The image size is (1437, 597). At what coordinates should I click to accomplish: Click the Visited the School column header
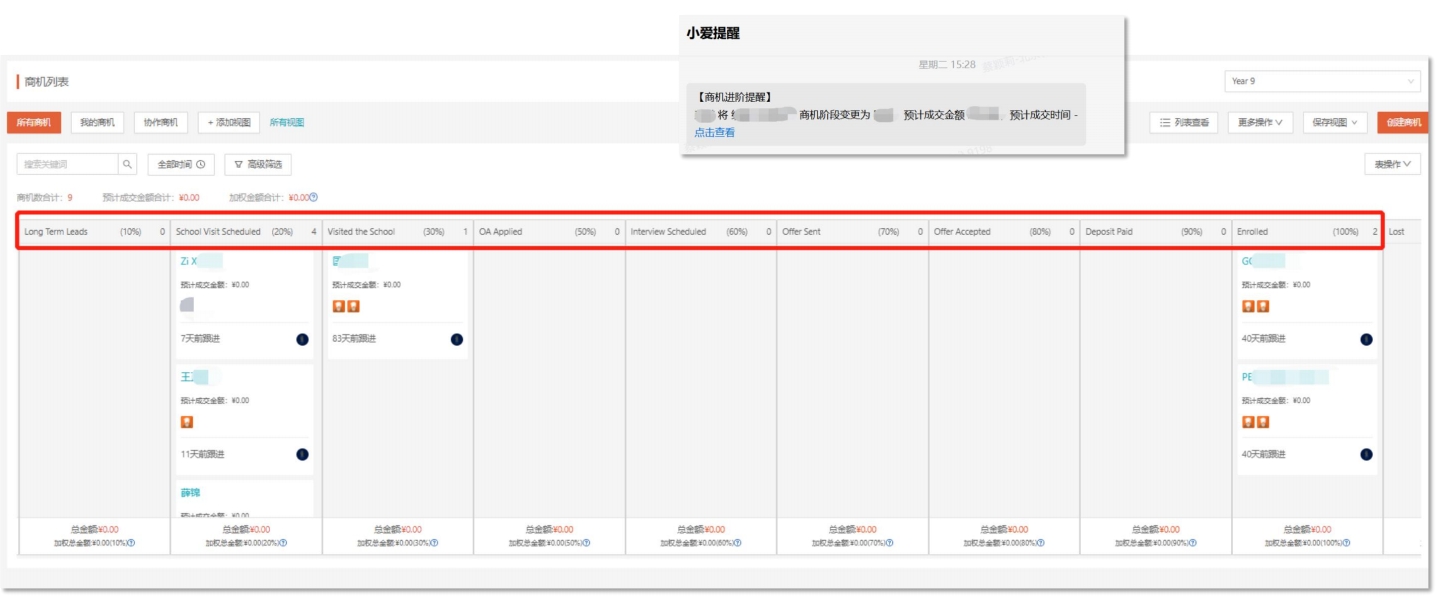coord(398,232)
